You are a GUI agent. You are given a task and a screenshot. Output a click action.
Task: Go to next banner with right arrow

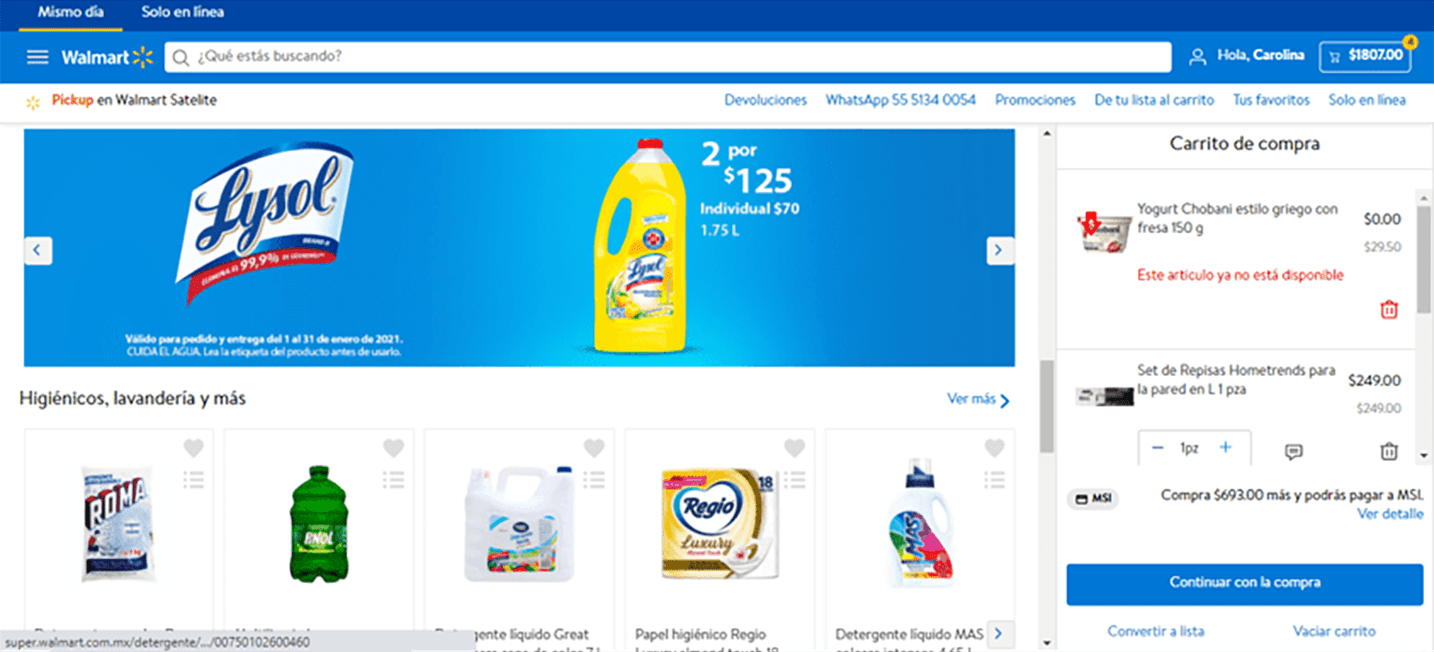[1000, 250]
